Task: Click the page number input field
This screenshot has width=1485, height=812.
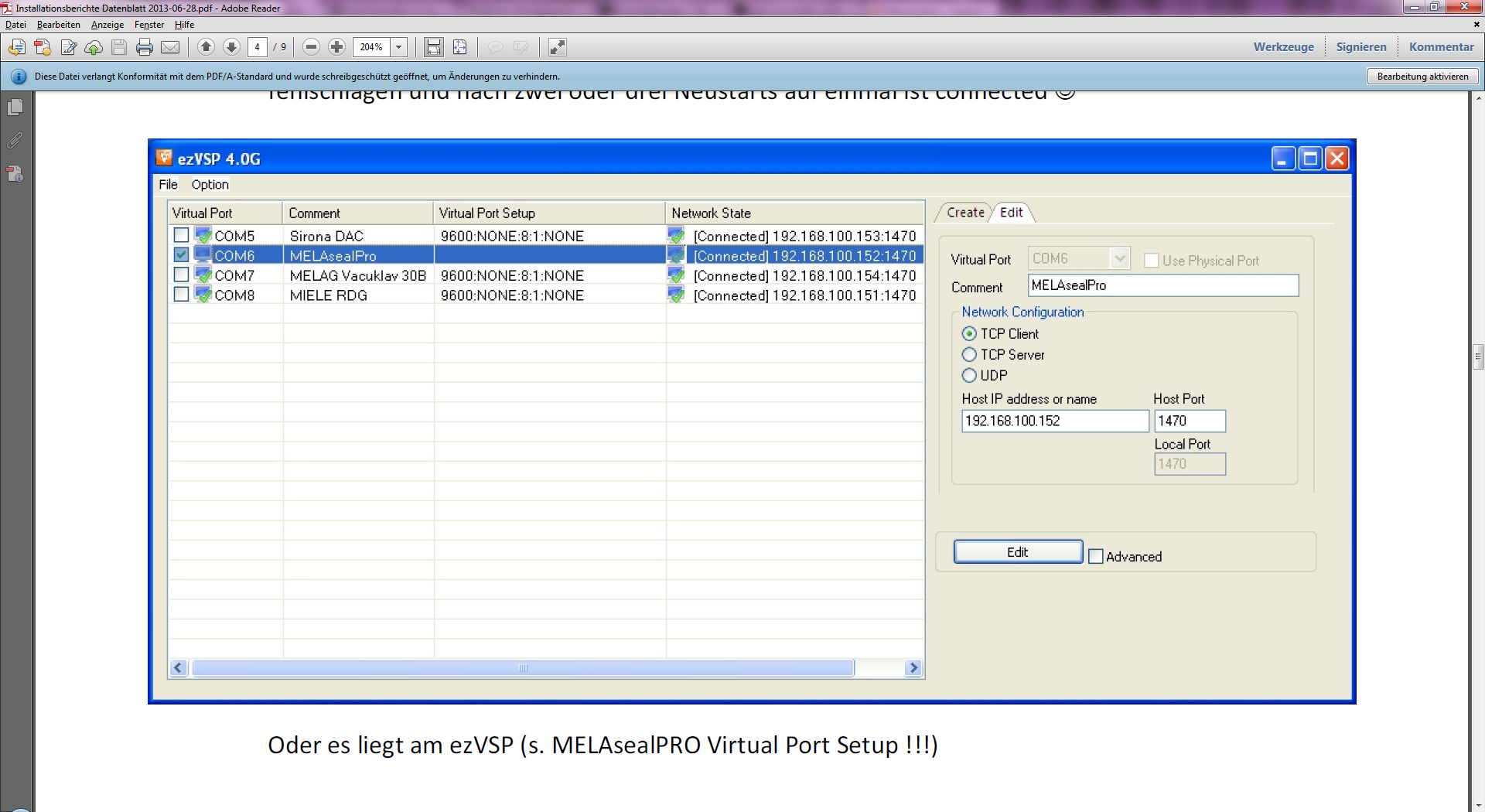Action: 258,47
